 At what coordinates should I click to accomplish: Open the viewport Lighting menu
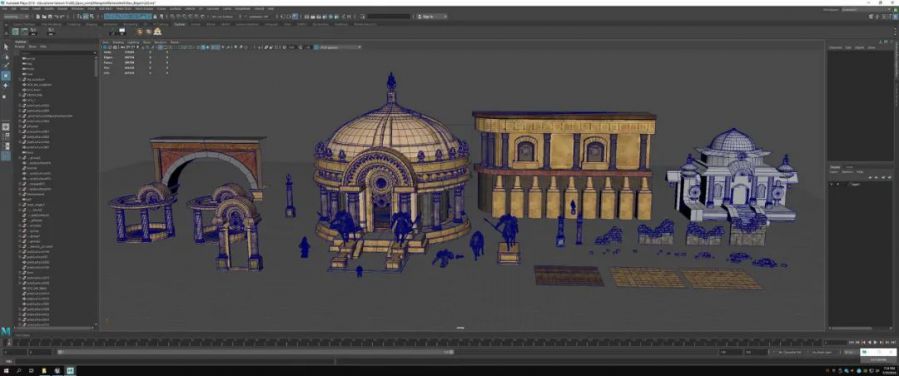coord(133,42)
